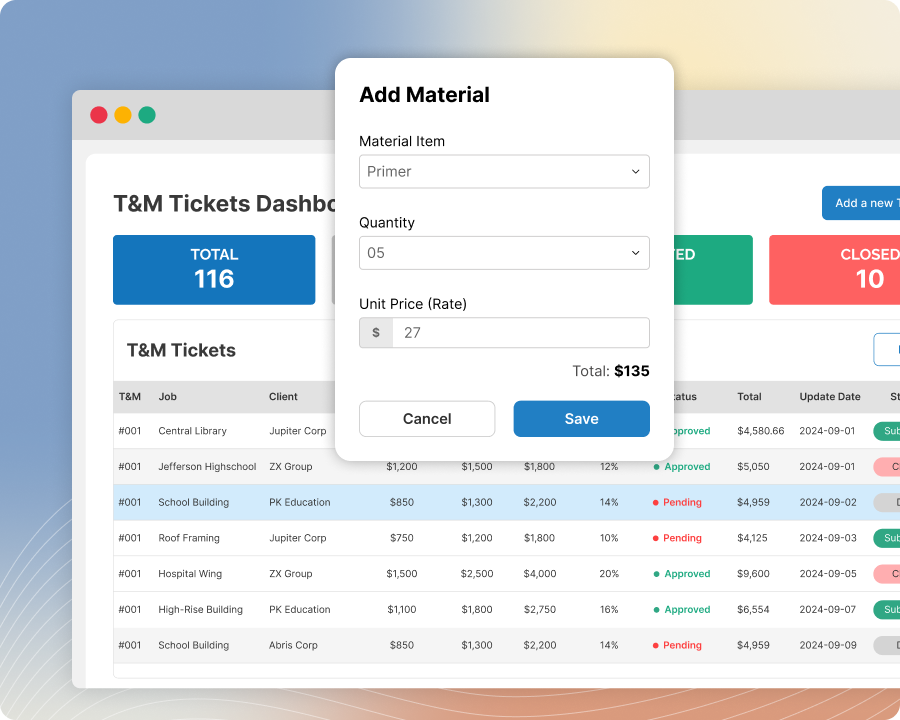Click Approved status in High-Rise Building row
This screenshot has width=900, height=720.
coord(682,609)
